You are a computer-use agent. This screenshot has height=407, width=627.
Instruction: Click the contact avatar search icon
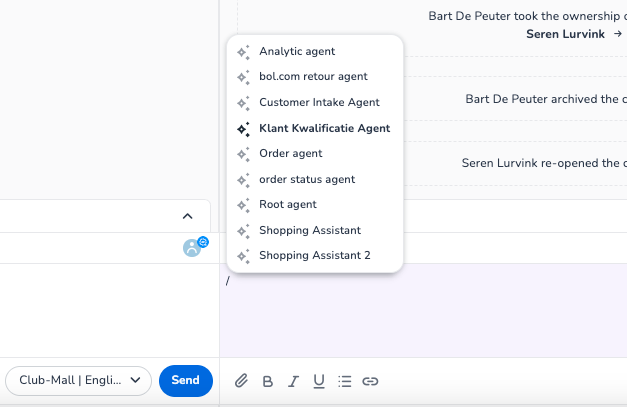194,247
